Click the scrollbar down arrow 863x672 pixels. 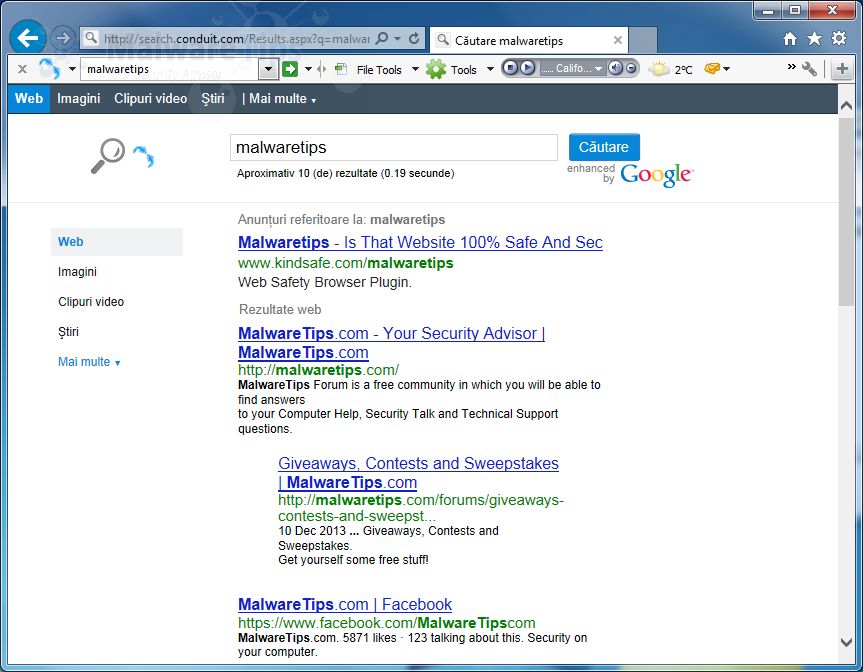pyautogui.click(x=846, y=641)
